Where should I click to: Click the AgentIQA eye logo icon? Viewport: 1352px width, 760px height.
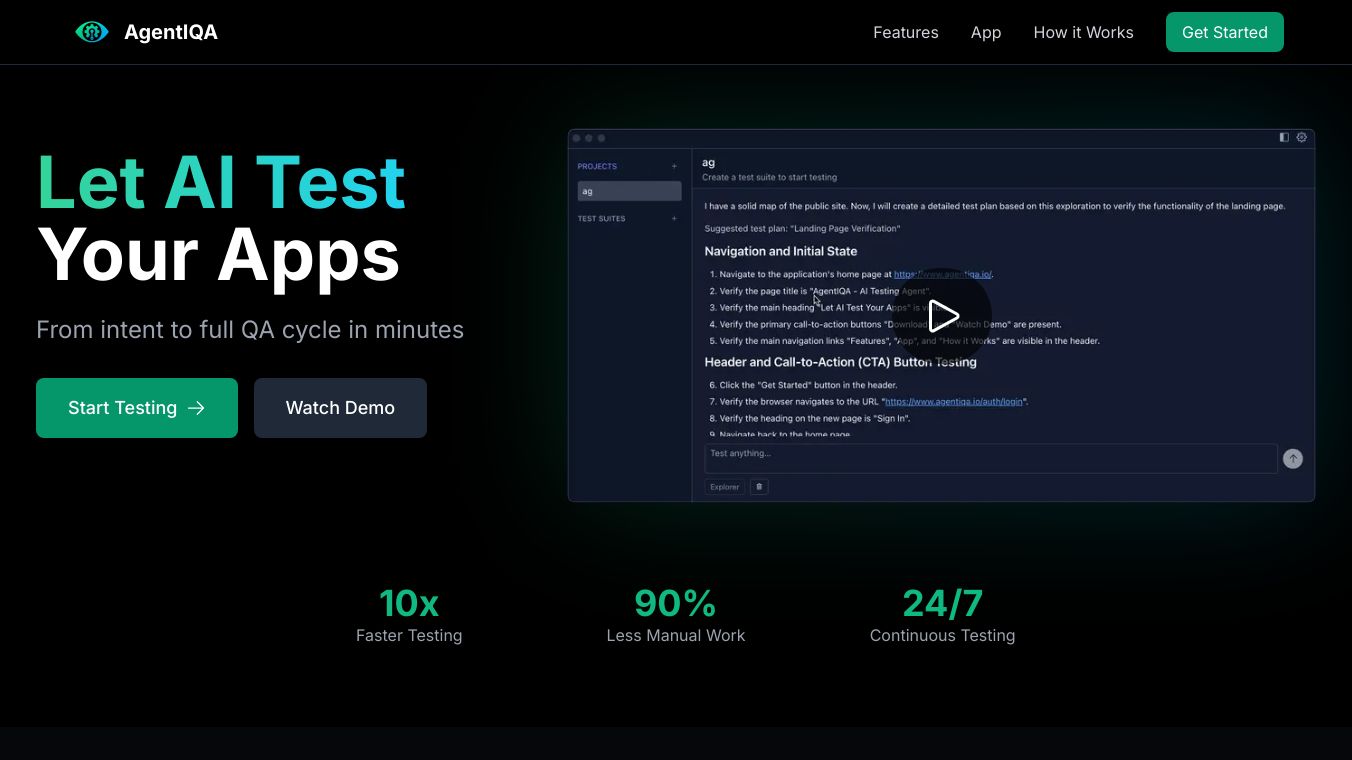click(92, 32)
